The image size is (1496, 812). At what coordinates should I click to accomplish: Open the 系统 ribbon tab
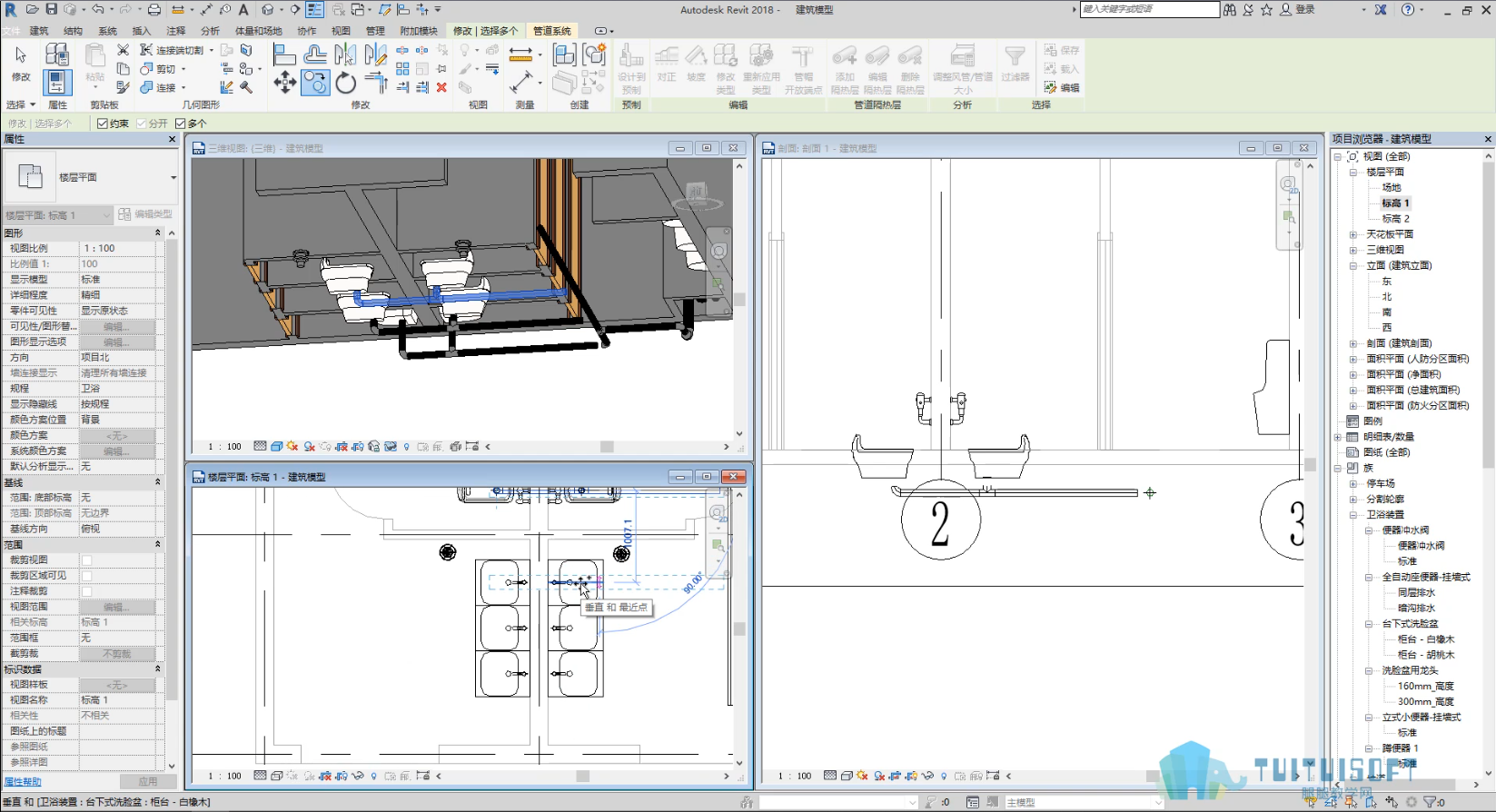coord(108,31)
